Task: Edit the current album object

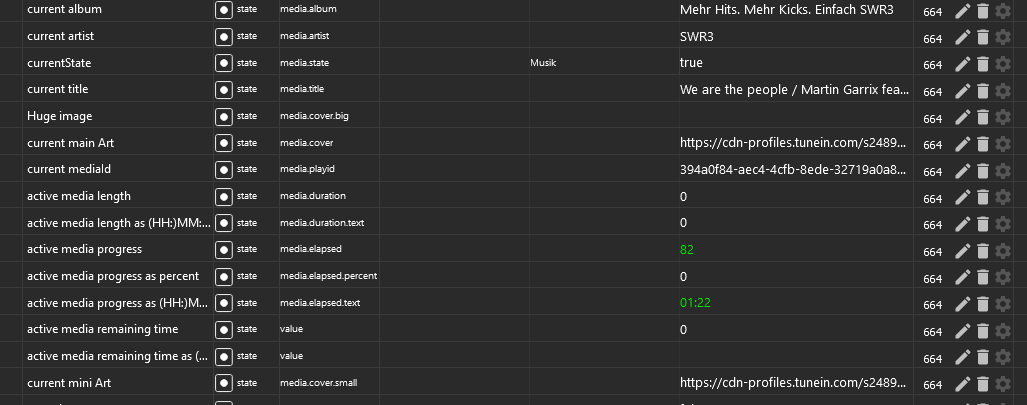Action: (962, 10)
